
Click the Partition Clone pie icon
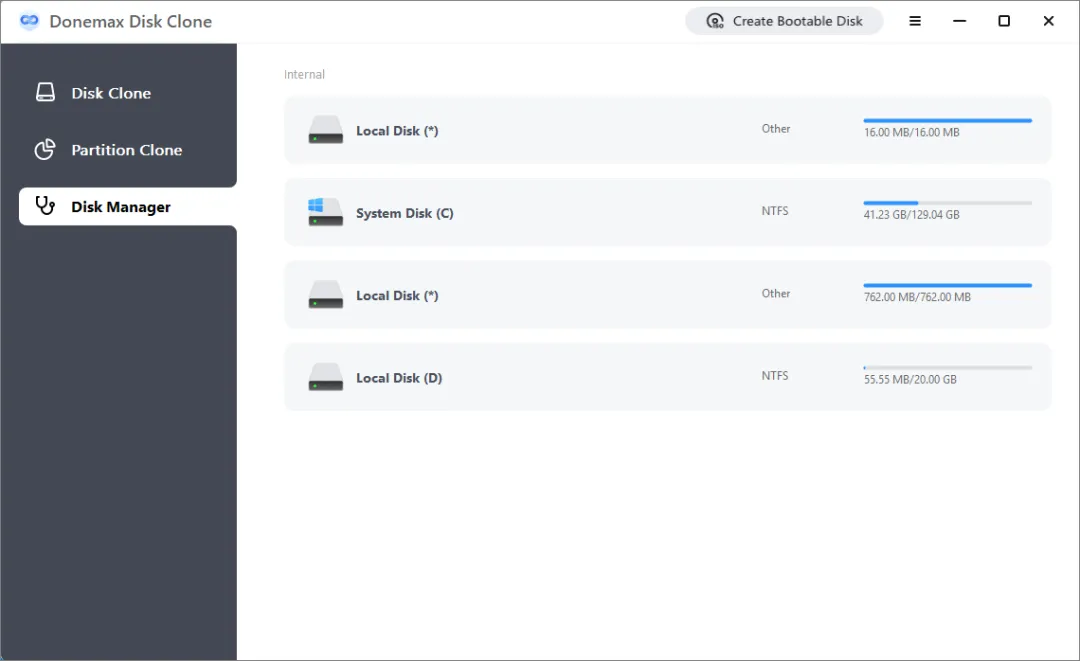pos(45,149)
